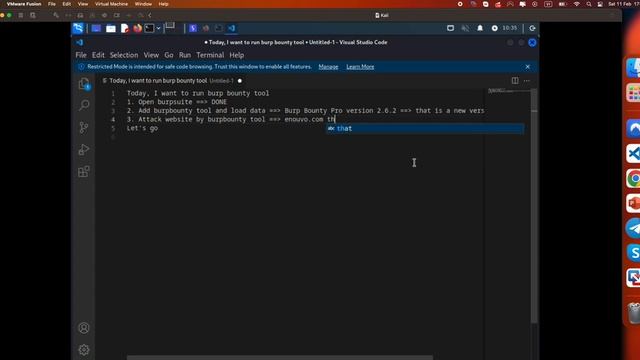
Task: Click the Kali dragon applications menu icon
Action: tap(78, 28)
